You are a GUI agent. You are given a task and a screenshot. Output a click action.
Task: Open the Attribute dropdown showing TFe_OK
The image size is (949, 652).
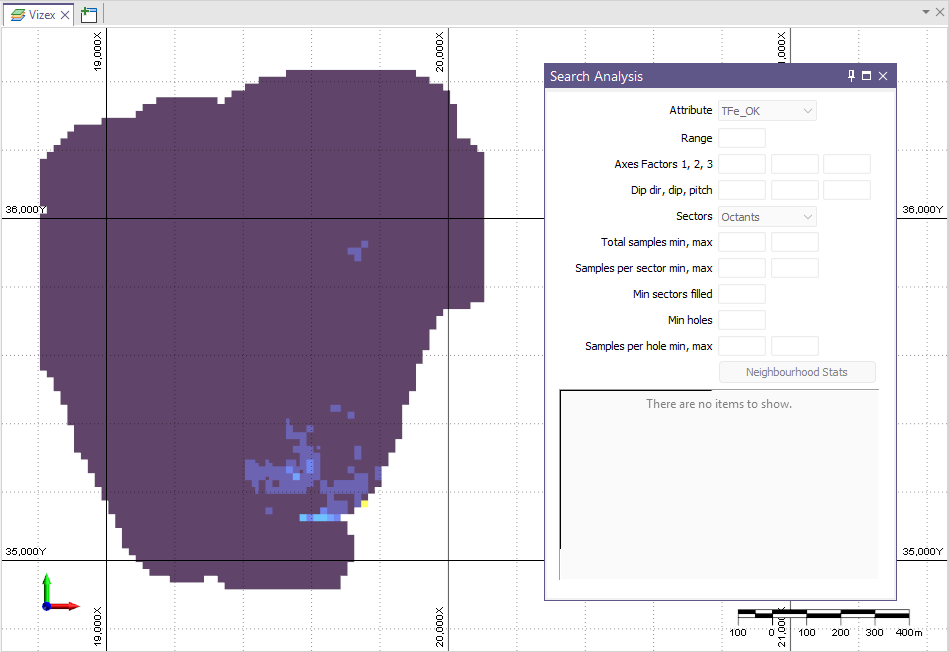tap(767, 111)
